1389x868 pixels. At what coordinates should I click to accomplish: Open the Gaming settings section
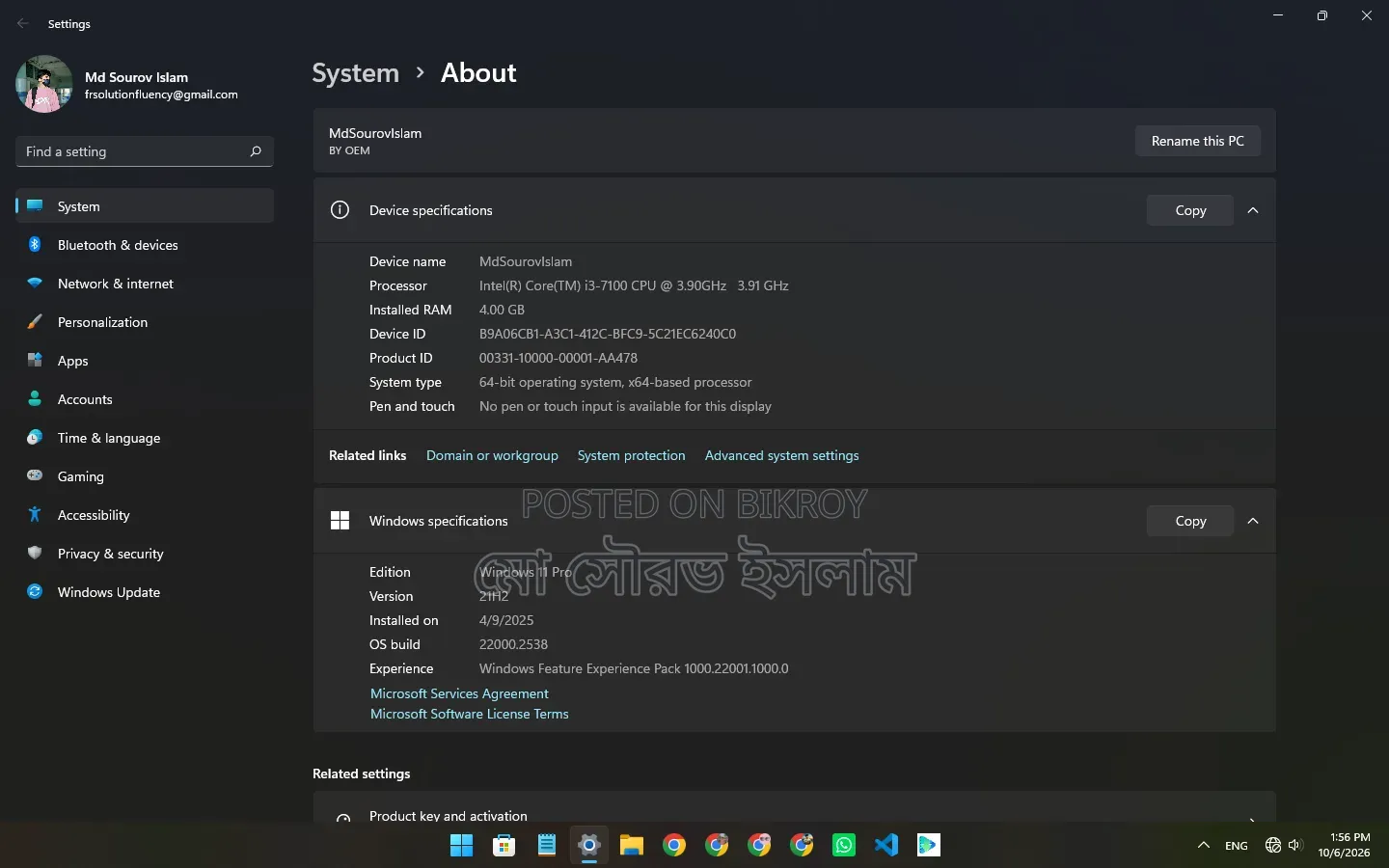tap(145, 476)
